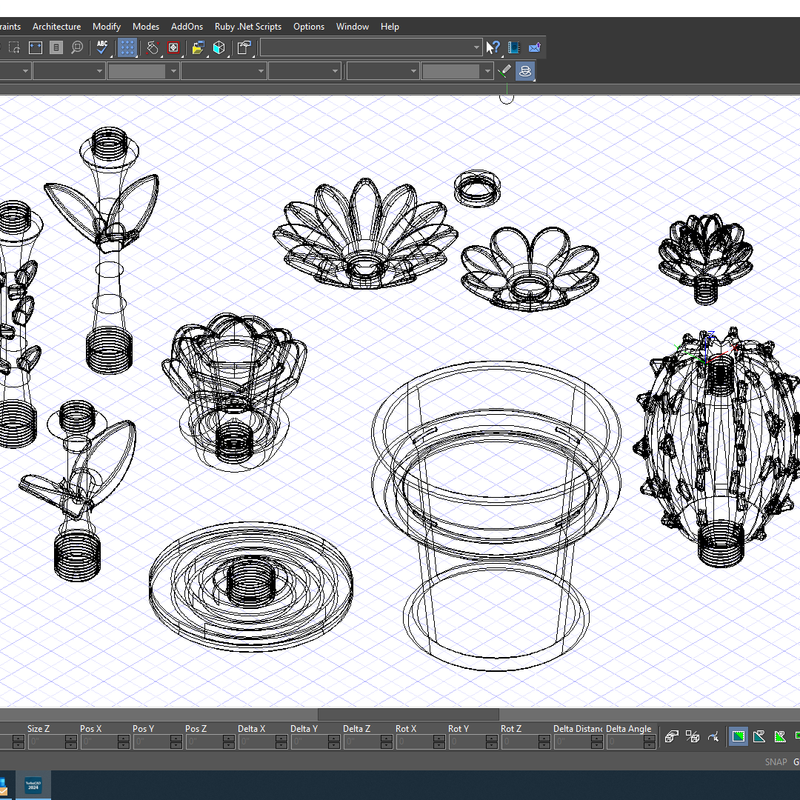
Task: Open the Modify menu
Action: [106, 27]
